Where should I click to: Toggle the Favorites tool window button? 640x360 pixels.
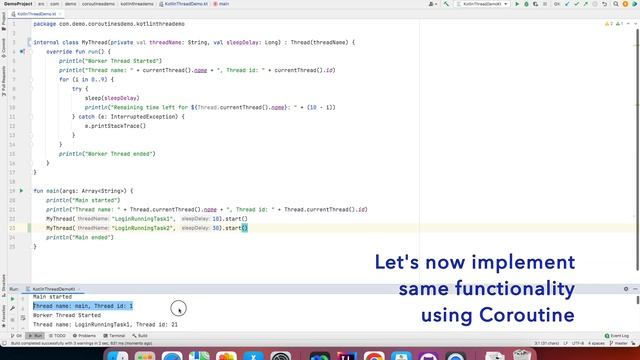(x=4, y=316)
